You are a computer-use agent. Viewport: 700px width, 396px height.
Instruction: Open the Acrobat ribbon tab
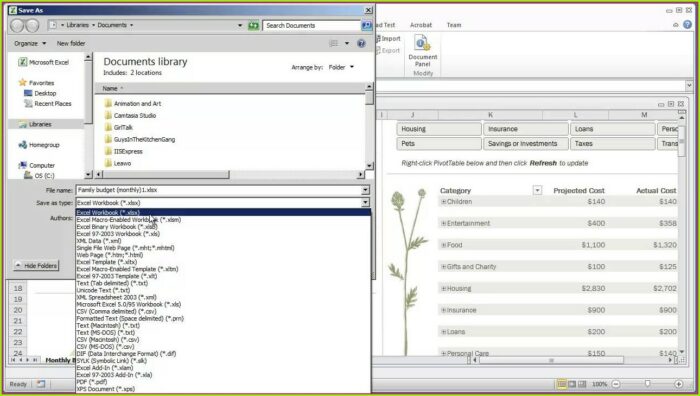[421, 25]
